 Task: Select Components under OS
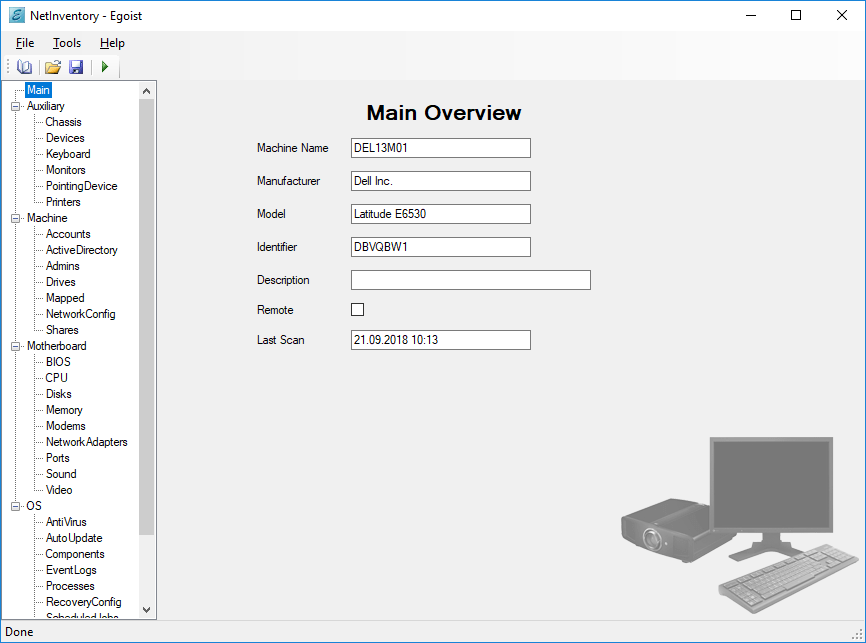(x=75, y=555)
